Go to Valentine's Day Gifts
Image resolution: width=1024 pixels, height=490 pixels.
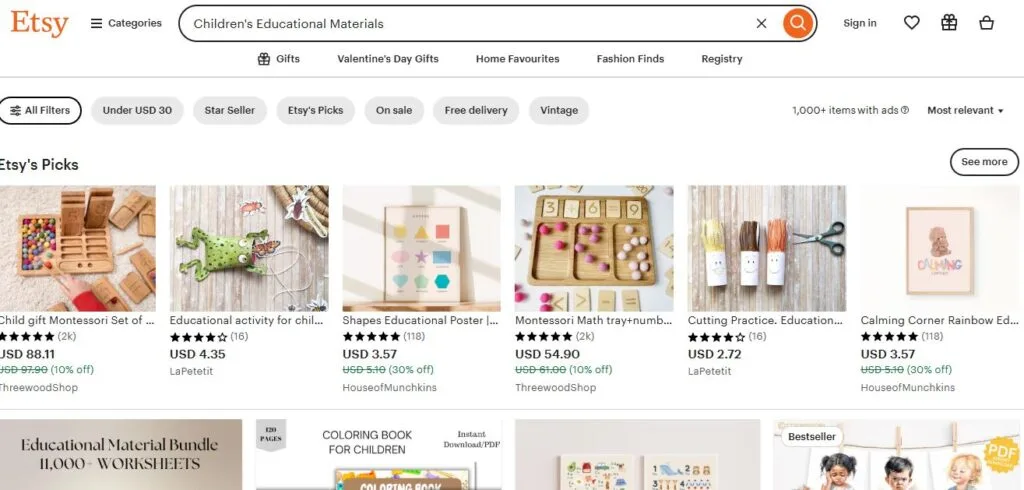(388, 59)
